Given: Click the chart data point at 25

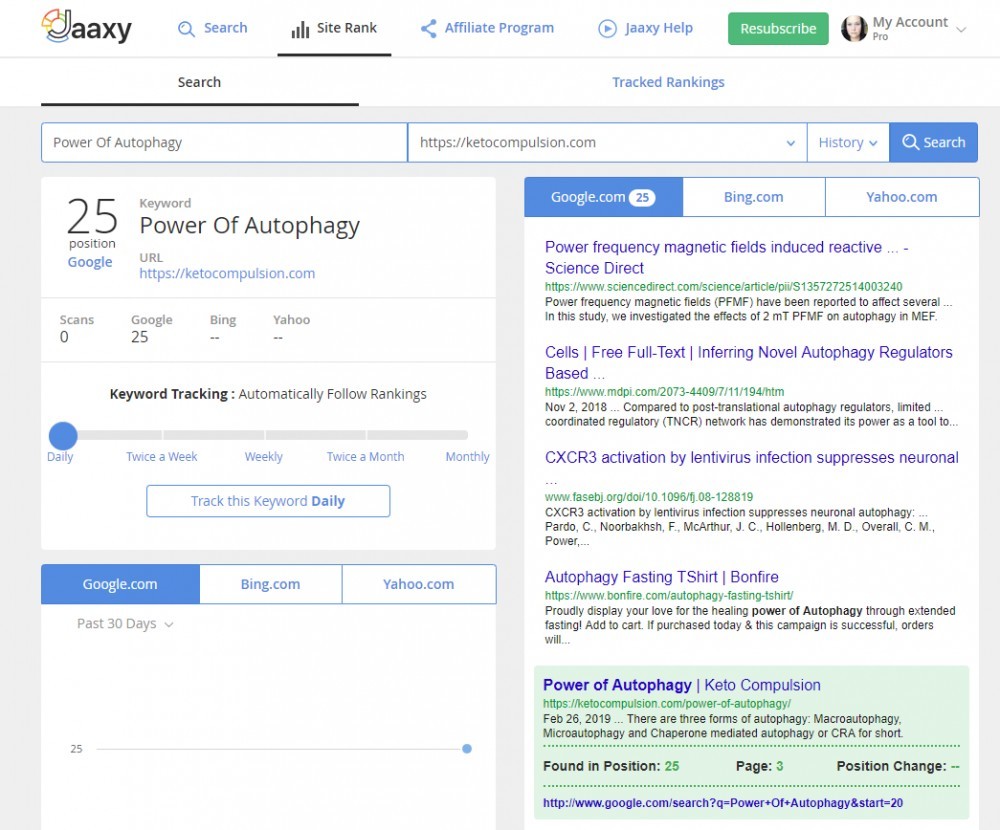Looking at the screenshot, I should pos(467,749).
